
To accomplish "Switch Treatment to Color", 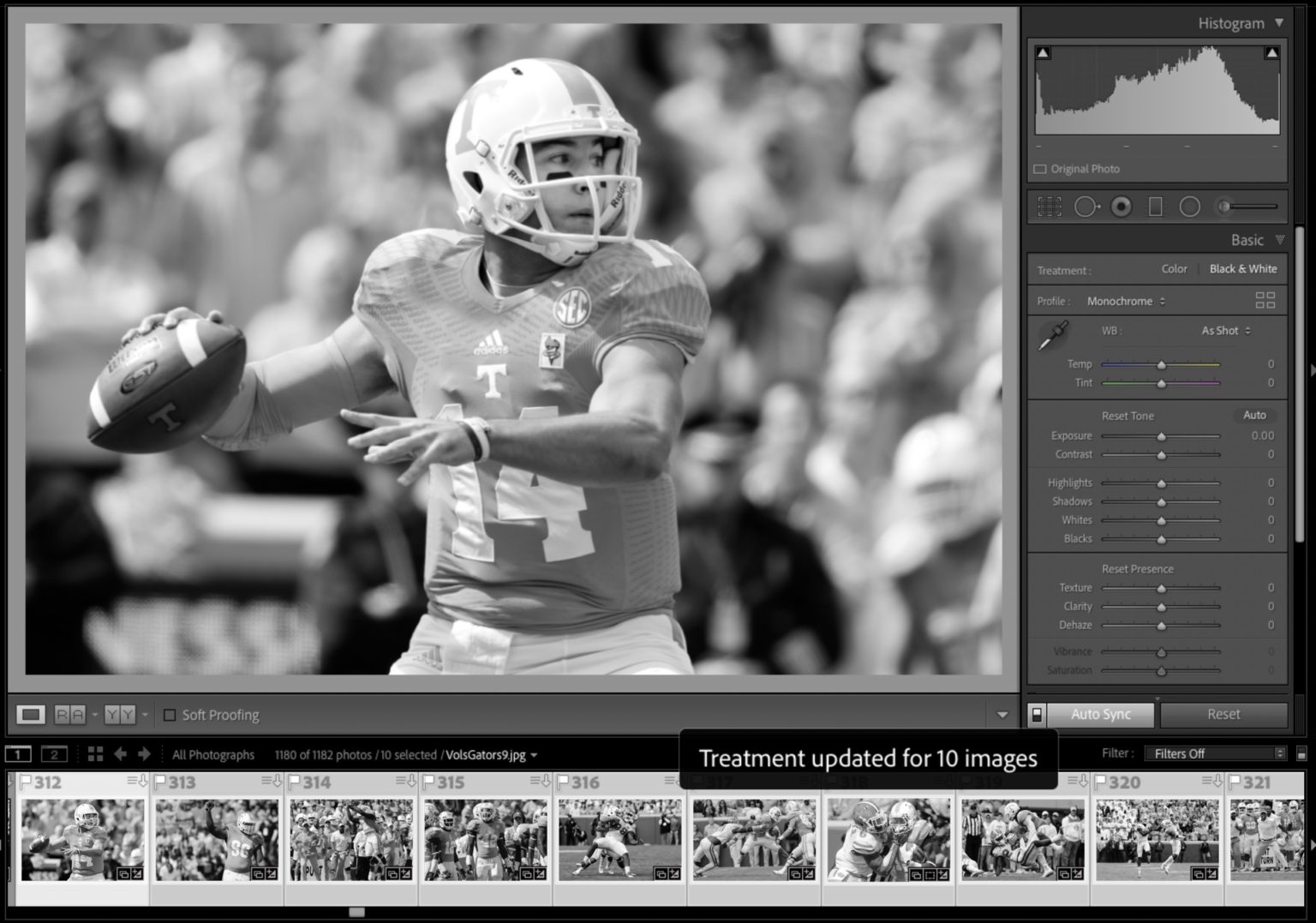I will tap(1174, 269).
